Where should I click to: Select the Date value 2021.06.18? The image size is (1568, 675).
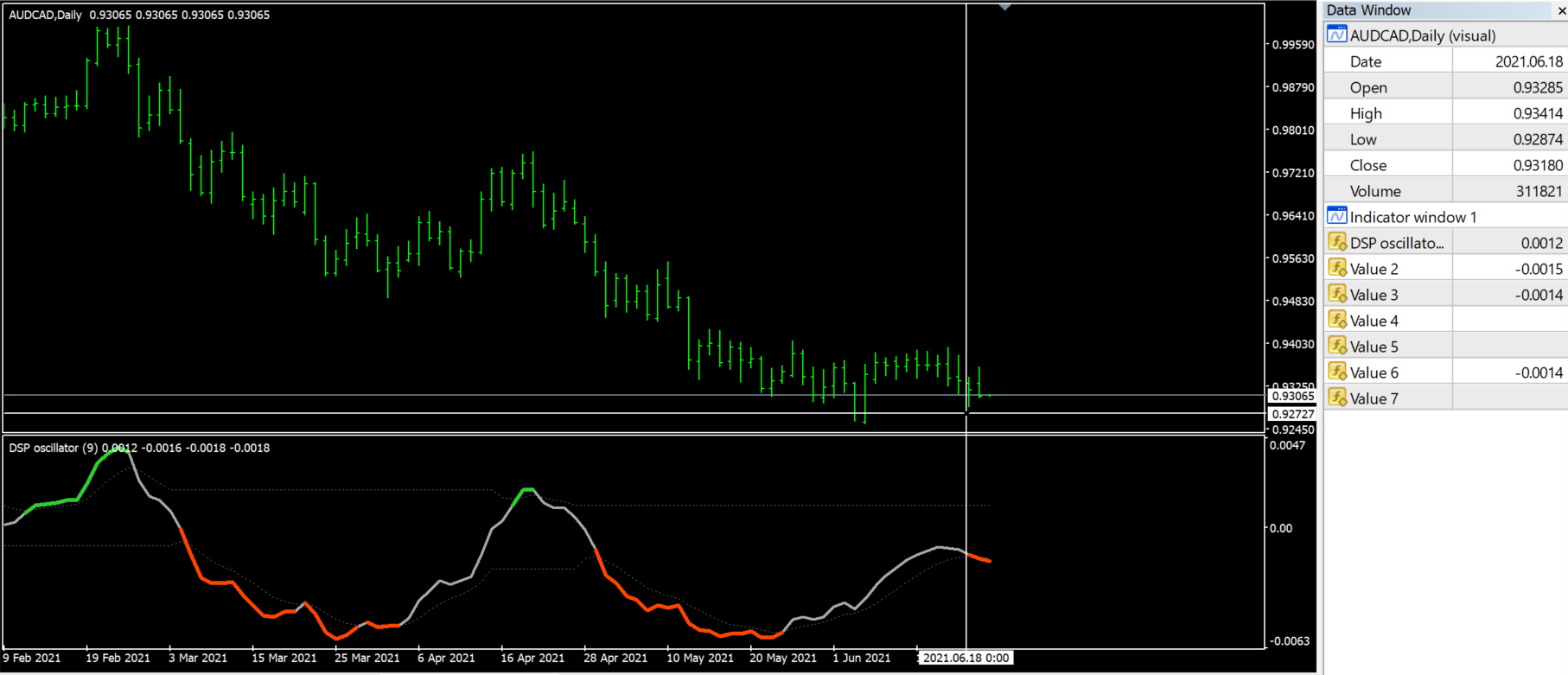pos(1528,61)
